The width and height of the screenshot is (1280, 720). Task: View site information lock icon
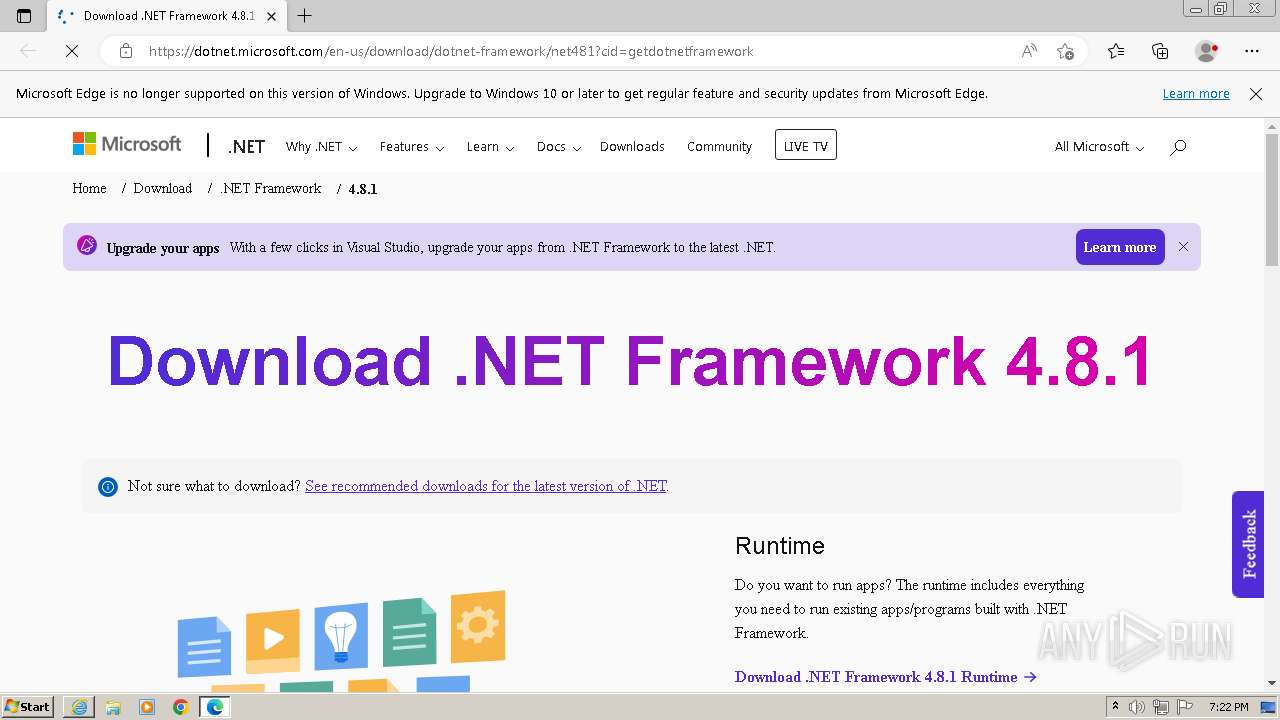tap(125, 51)
